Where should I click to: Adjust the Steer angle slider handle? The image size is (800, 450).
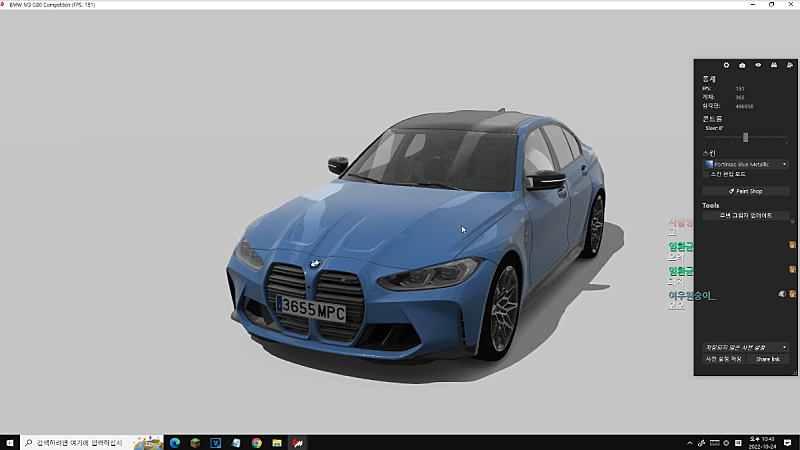pos(745,137)
